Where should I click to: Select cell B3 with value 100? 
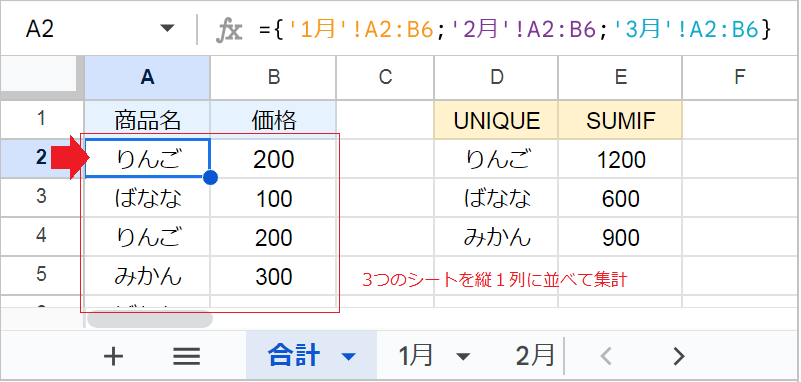(273, 198)
